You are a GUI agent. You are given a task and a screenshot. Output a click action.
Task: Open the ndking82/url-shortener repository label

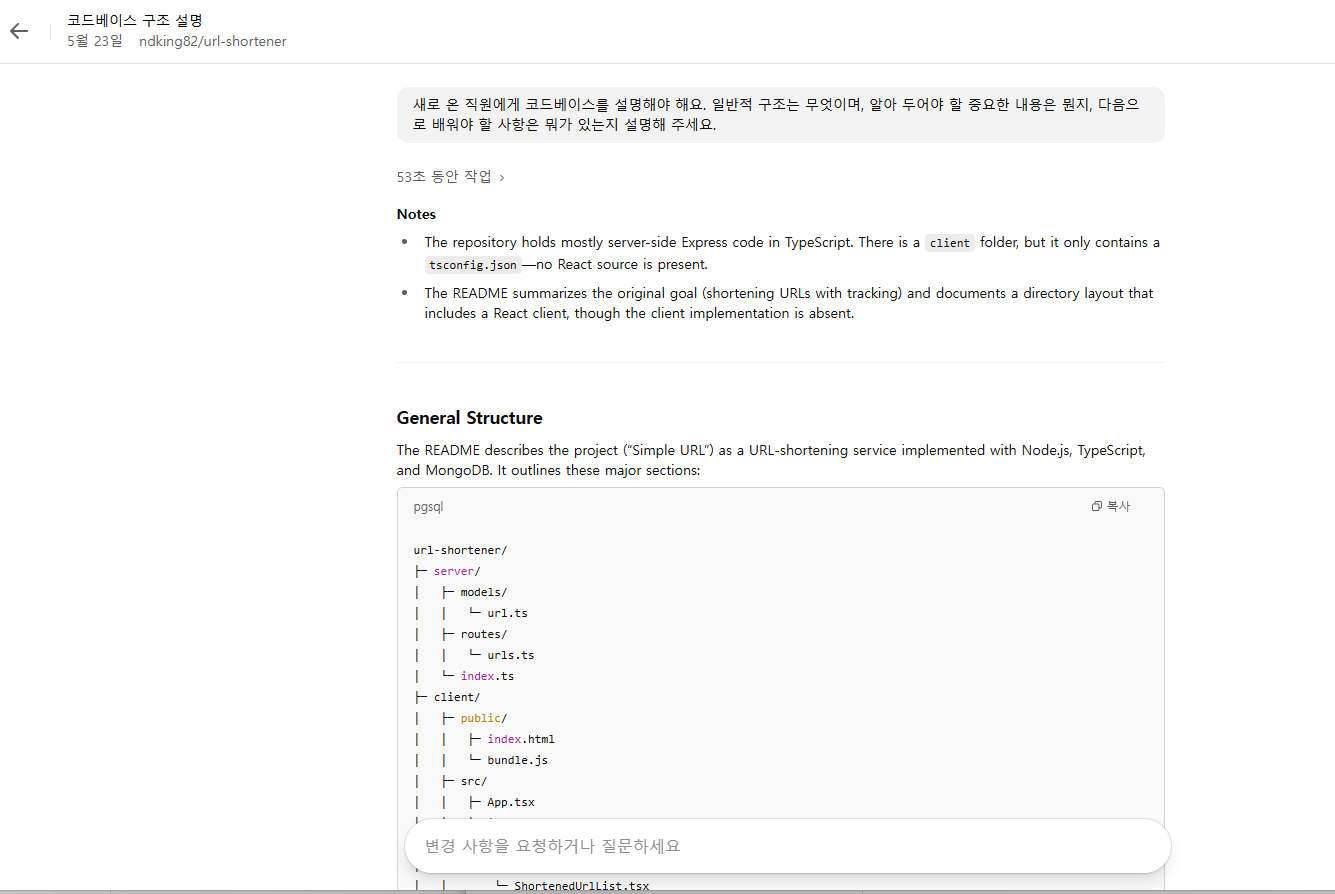pyautogui.click(x=213, y=41)
